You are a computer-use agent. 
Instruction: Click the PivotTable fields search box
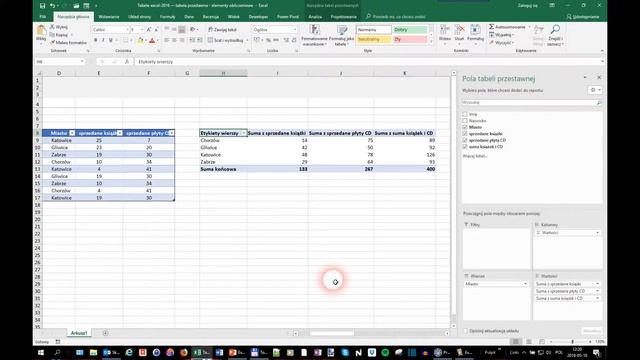pos(532,102)
